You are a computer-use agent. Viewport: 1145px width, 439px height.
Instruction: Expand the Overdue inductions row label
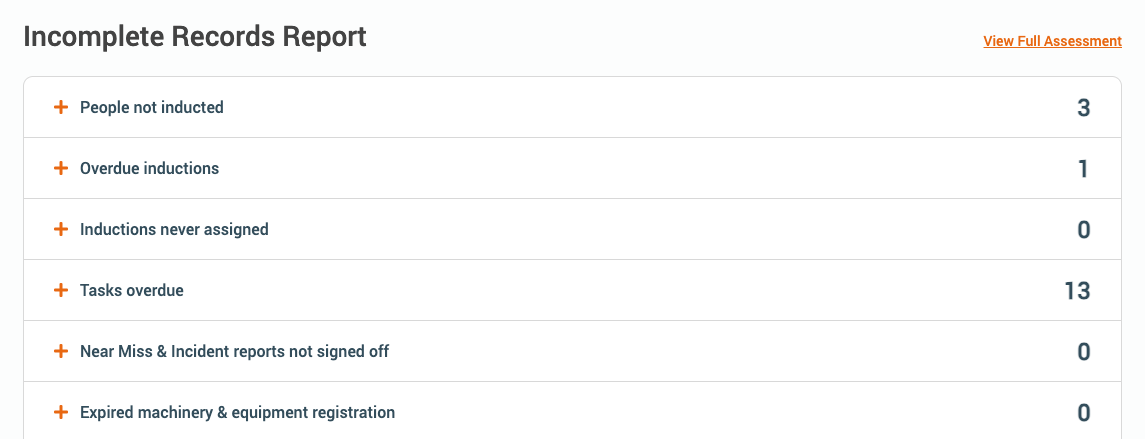tap(149, 168)
